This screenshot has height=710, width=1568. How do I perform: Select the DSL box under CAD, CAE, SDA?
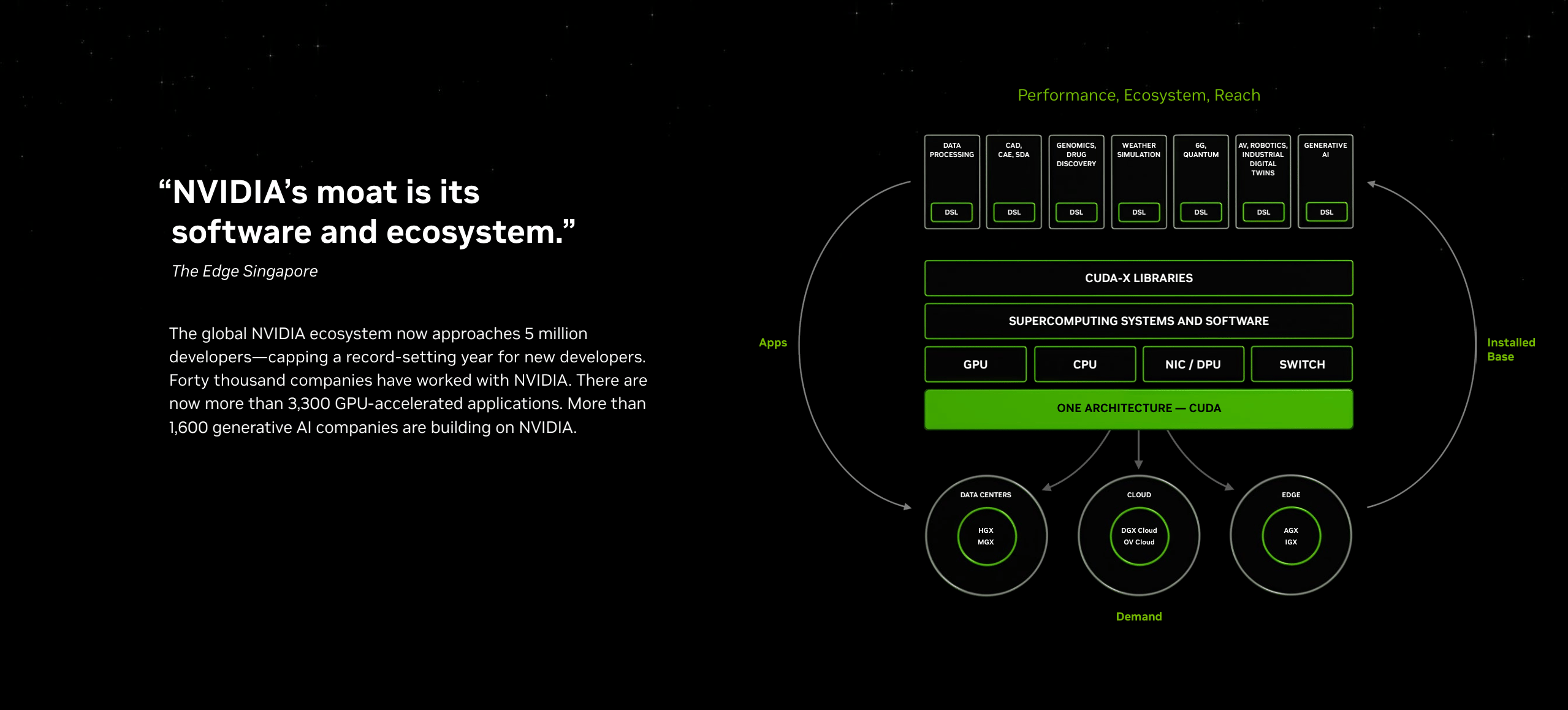click(x=1014, y=212)
